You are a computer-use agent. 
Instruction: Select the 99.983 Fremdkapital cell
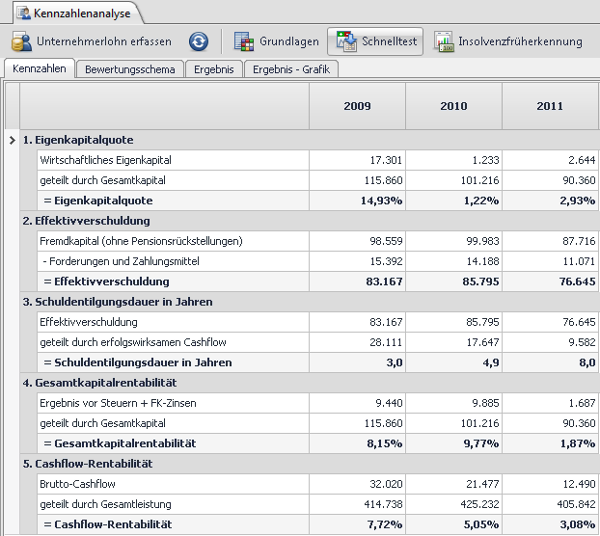454,241
